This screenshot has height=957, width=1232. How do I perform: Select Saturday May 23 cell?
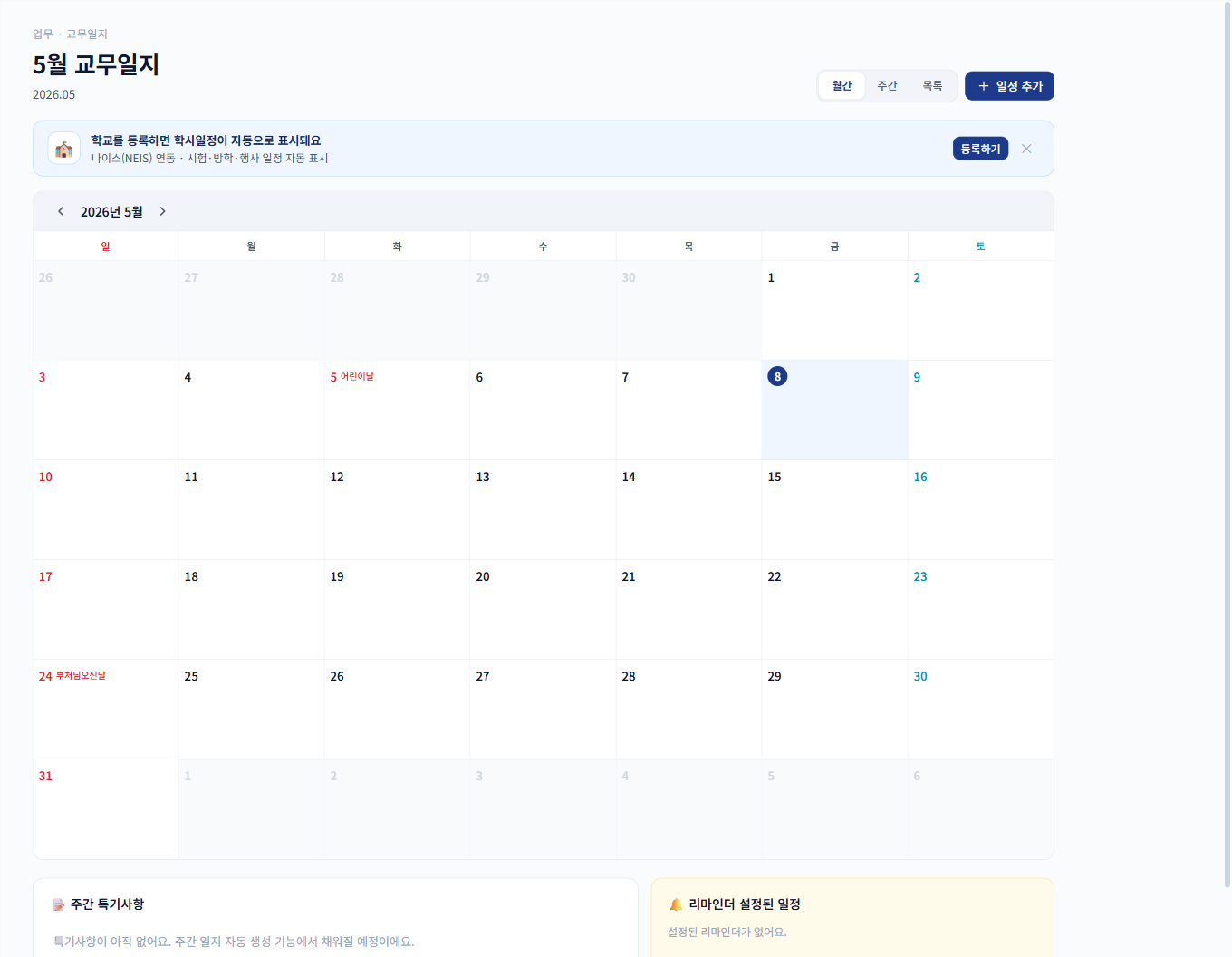click(981, 610)
